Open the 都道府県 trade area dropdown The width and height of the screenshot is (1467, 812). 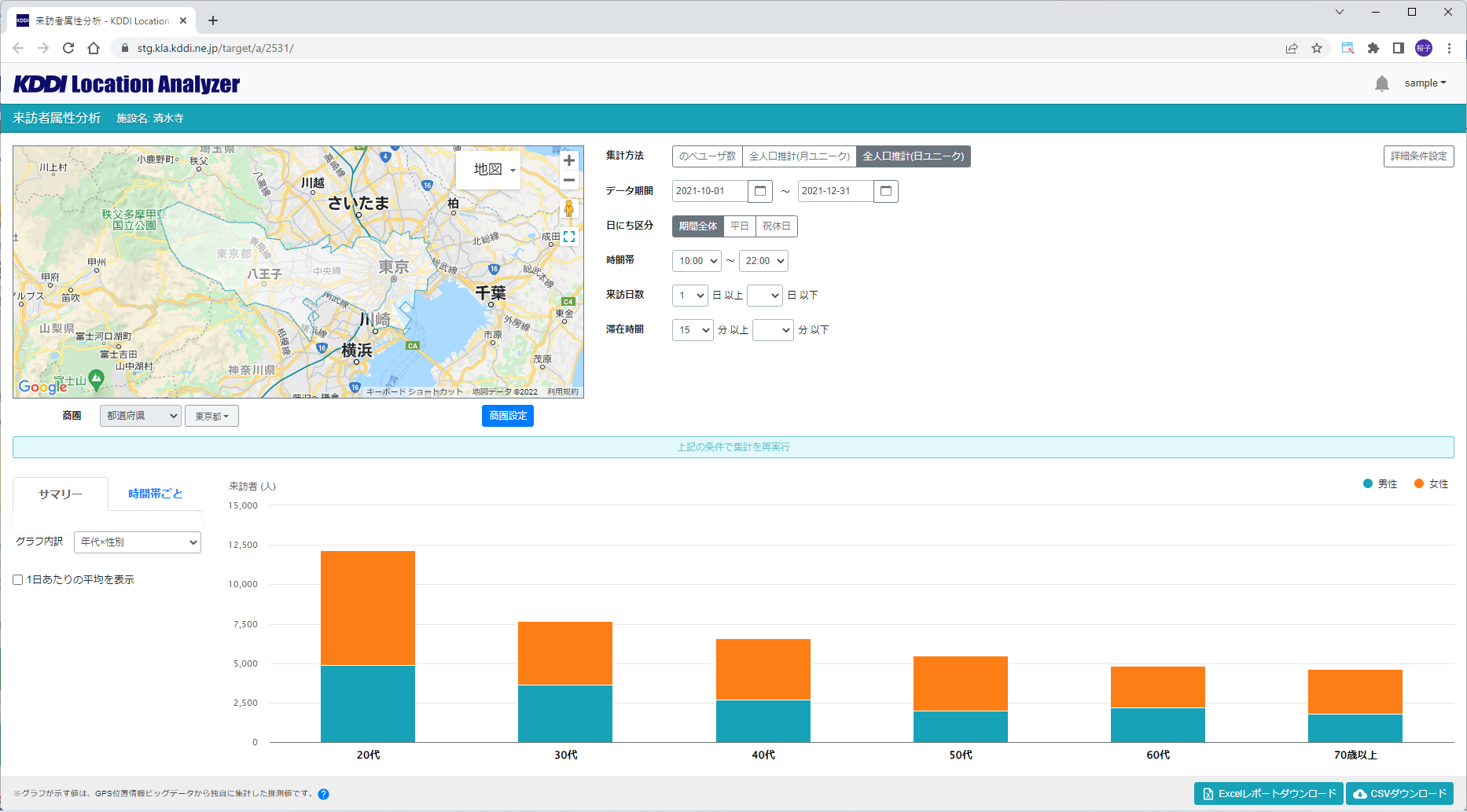coord(140,416)
